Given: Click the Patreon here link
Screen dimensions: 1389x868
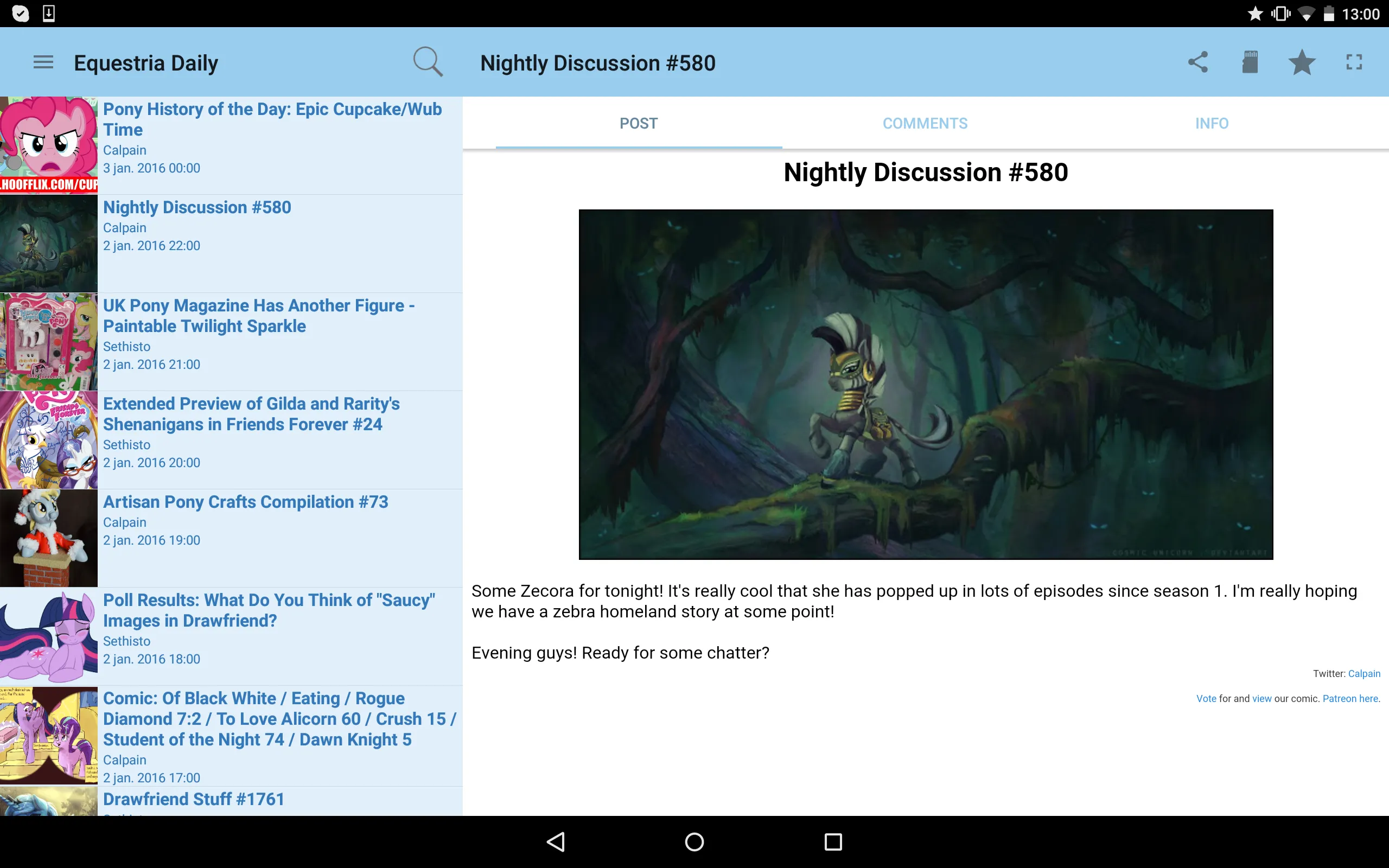Looking at the screenshot, I should [x=1350, y=697].
